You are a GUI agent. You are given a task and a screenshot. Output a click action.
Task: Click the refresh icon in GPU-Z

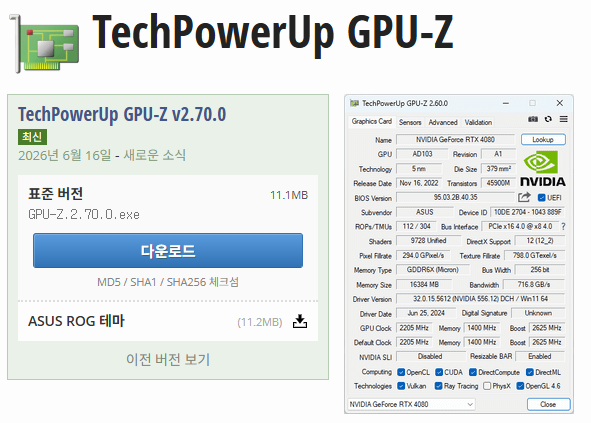(548, 119)
